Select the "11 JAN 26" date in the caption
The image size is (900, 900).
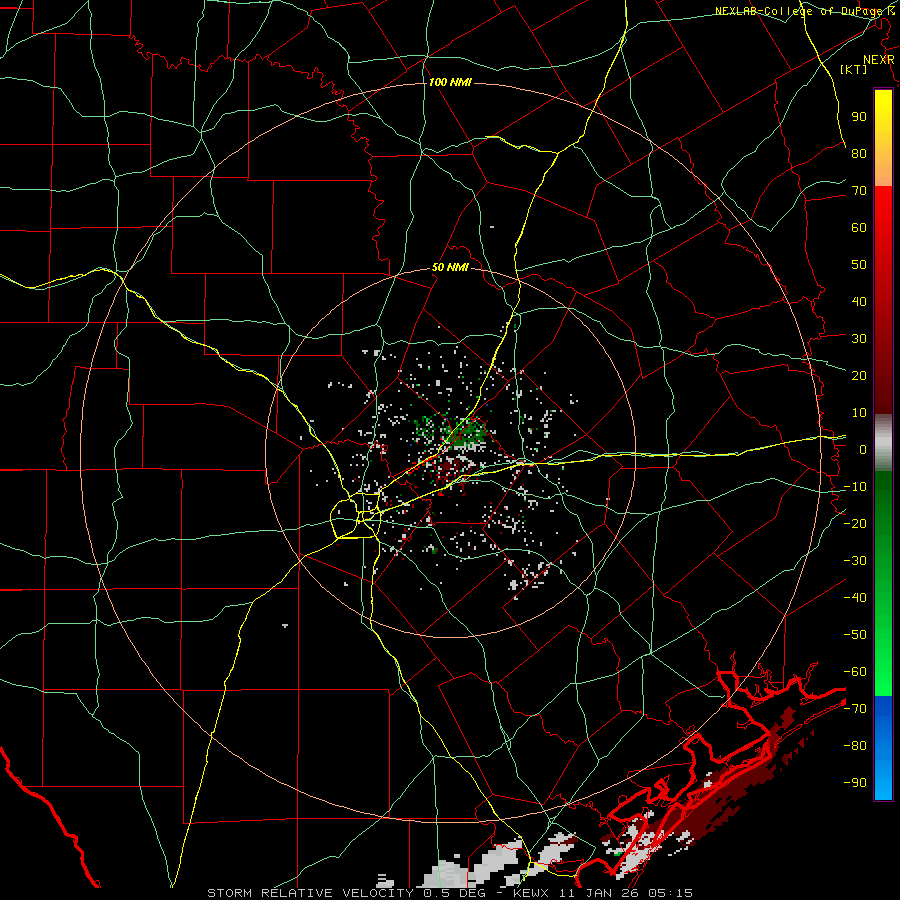coord(599,893)
